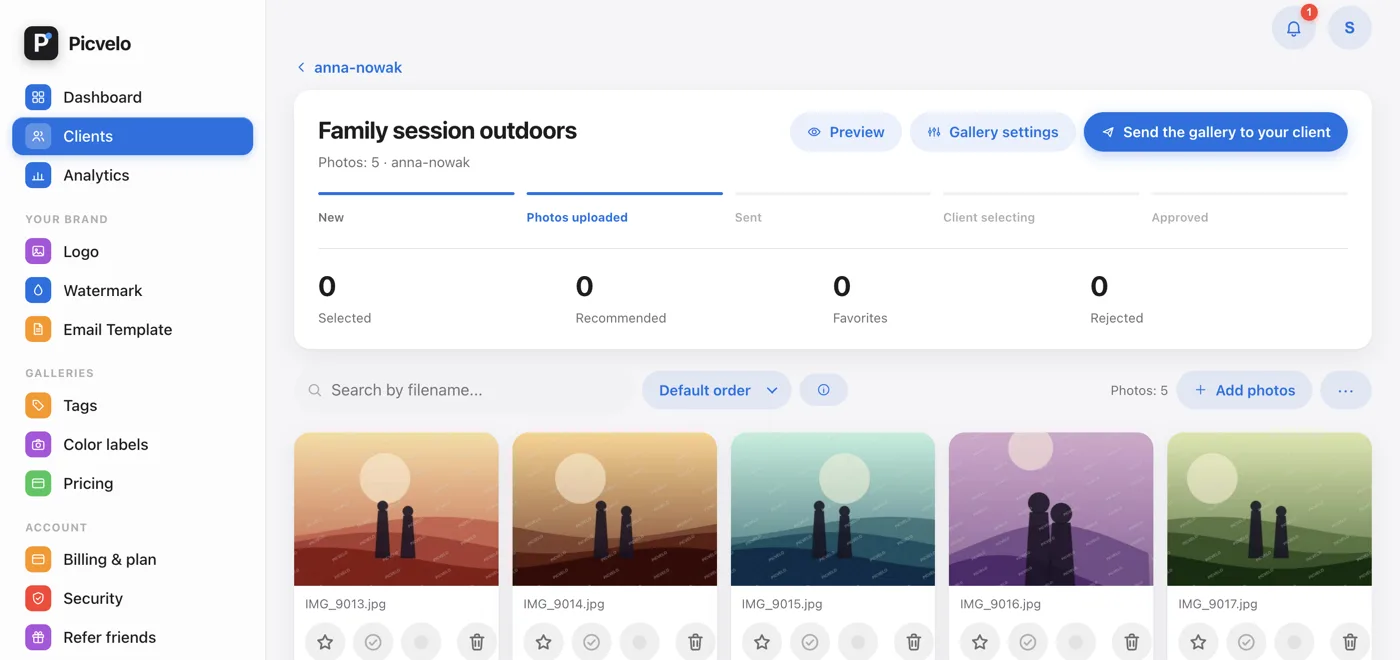The height and width of the screenshot is (660, 1400).
Task: Set color label circle on IMG_9015.jpg
Action: [857, 642]
